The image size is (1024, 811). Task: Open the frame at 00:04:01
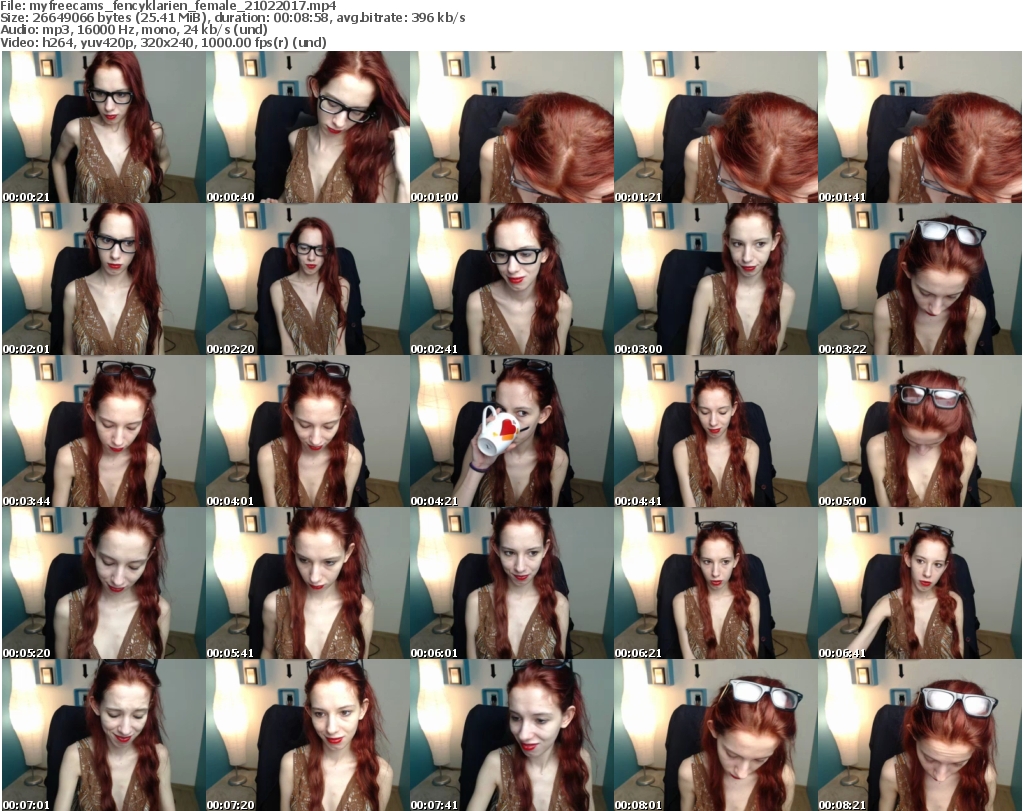pos(308,432)
